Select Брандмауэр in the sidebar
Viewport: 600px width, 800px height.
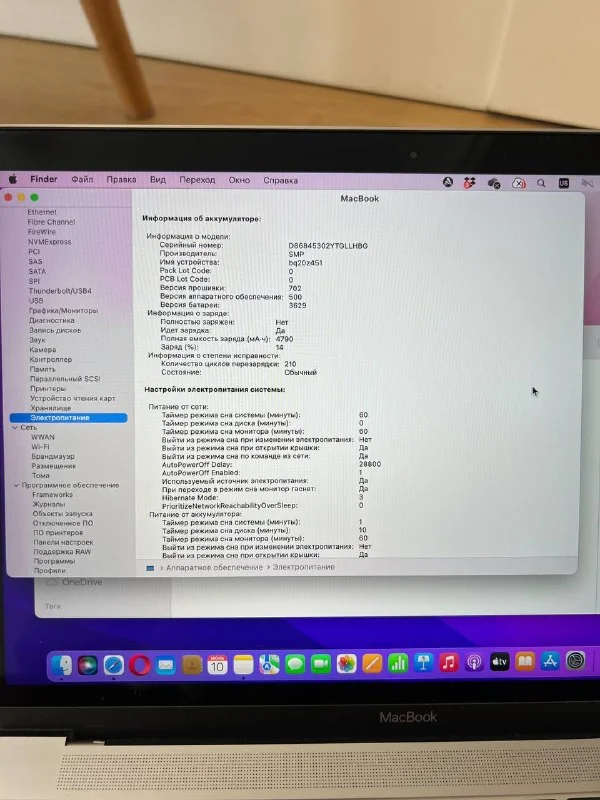point(53,457)
